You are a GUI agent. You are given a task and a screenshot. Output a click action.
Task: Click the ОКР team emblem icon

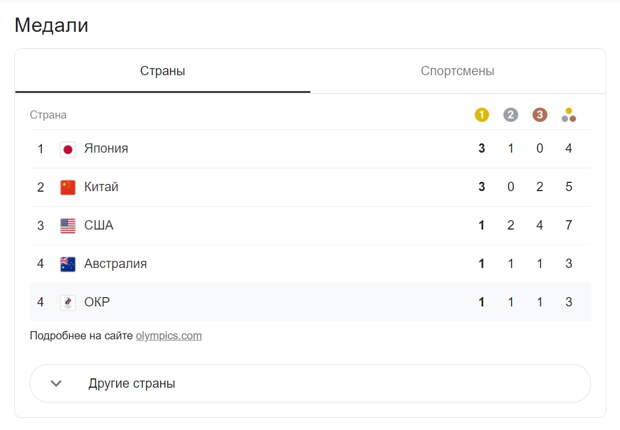coord(68,303)
